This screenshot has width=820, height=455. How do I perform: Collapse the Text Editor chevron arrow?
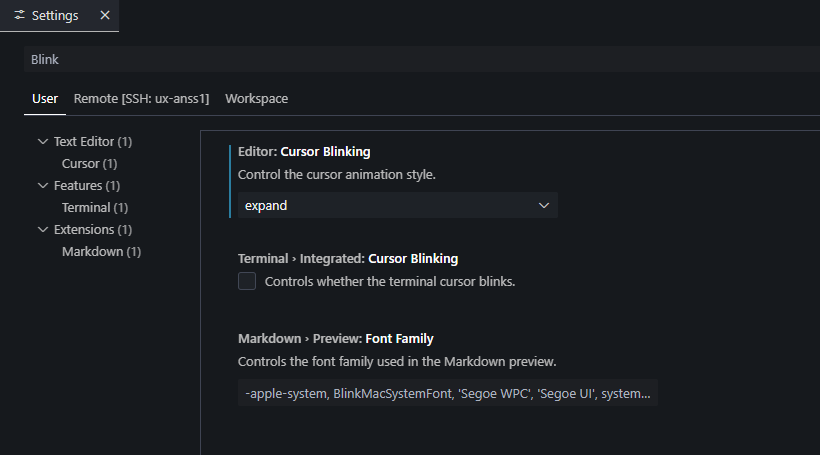click(x=43, y=142)
